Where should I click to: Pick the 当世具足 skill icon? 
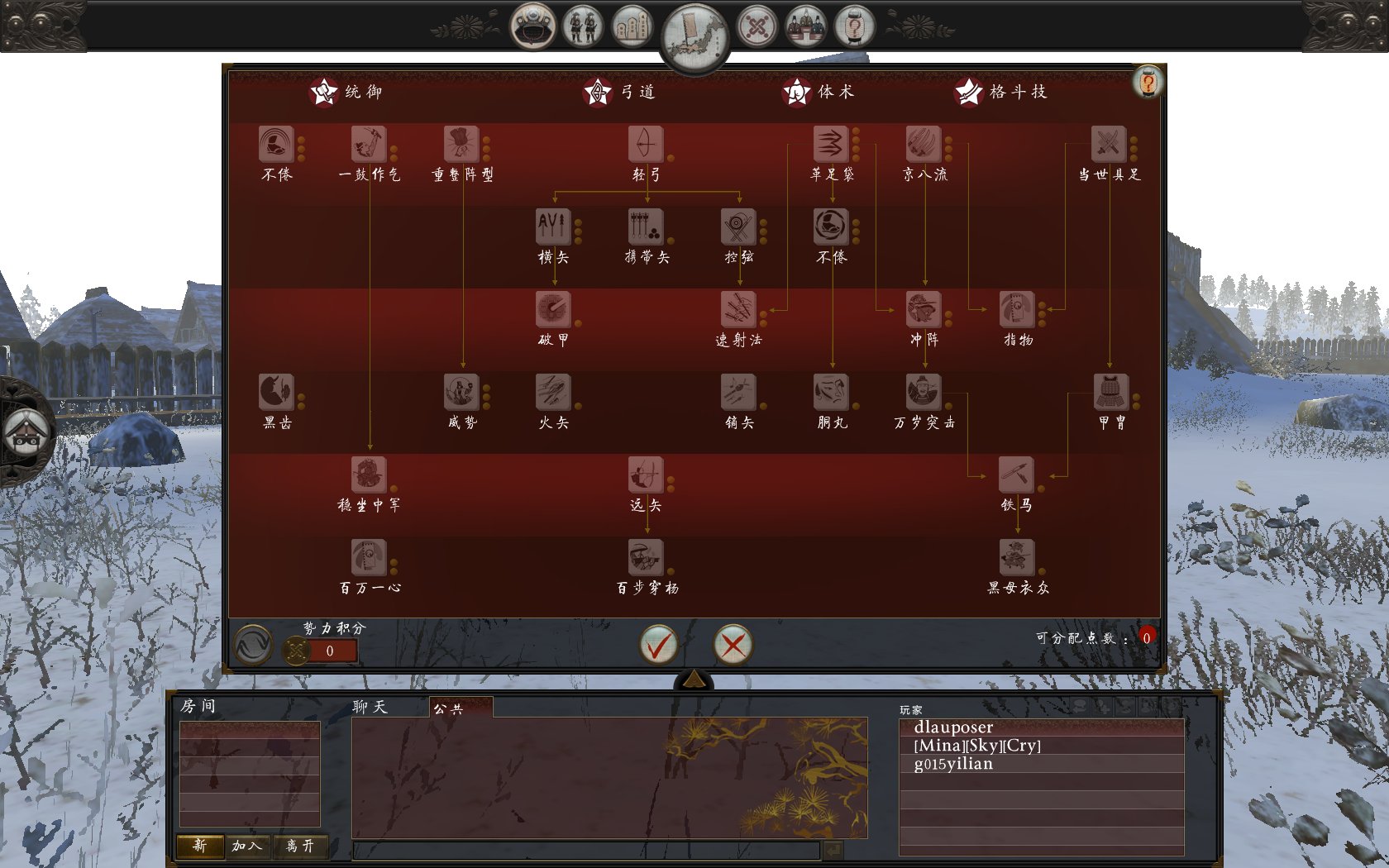[1108, 145]
